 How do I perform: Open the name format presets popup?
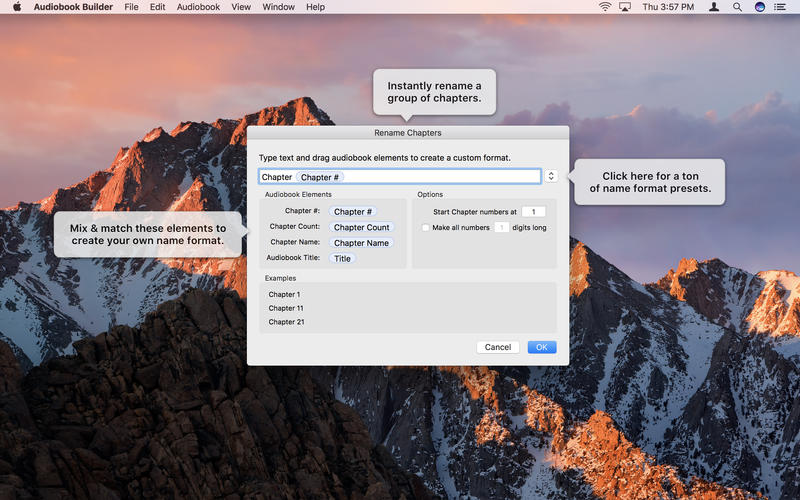(551, 176)
